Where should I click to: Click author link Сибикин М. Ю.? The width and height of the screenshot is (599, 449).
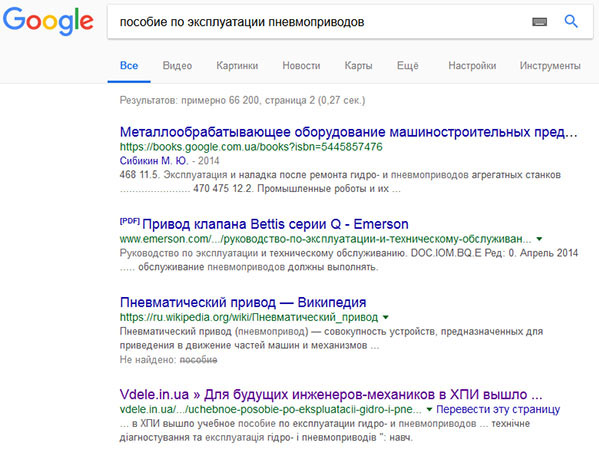coord(154,160)
